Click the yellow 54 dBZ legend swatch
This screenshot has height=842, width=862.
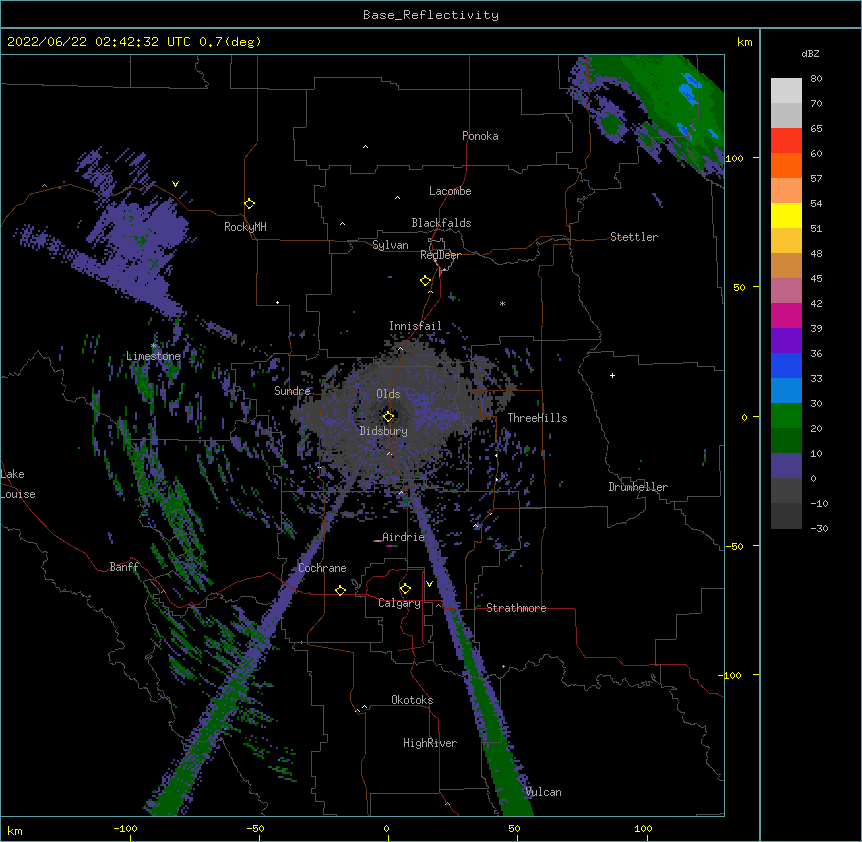786,215
